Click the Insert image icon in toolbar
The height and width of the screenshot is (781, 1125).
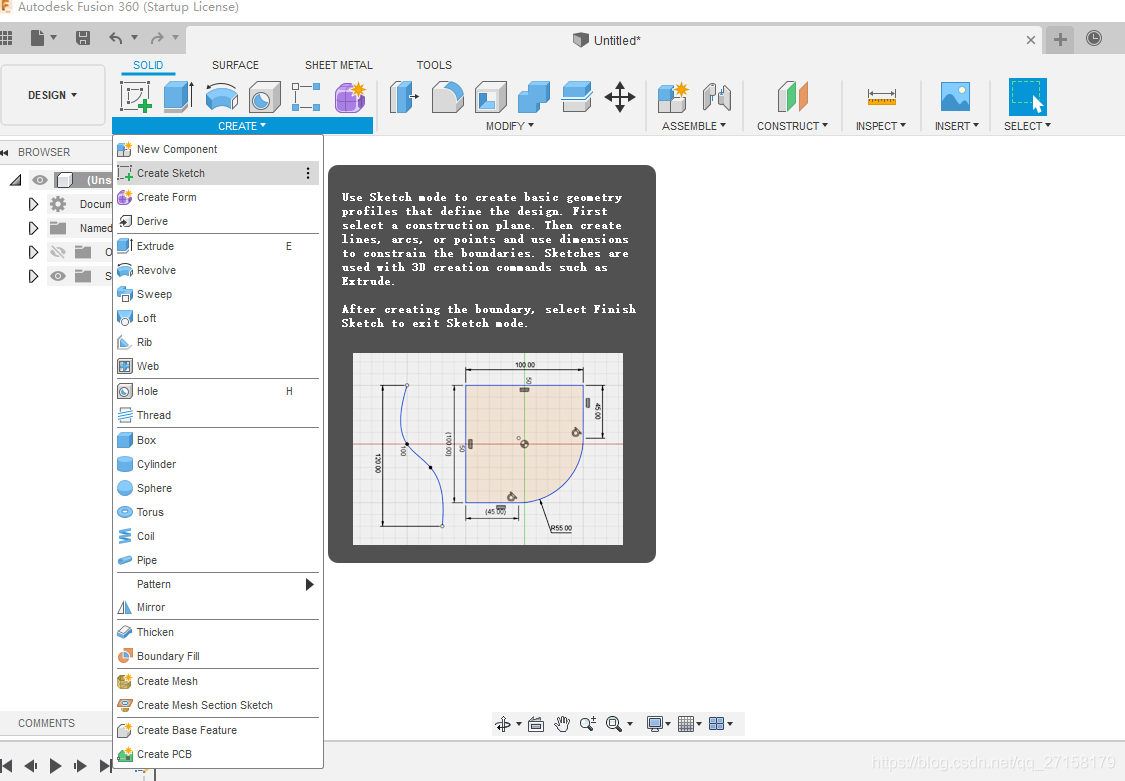coord(955,97)
